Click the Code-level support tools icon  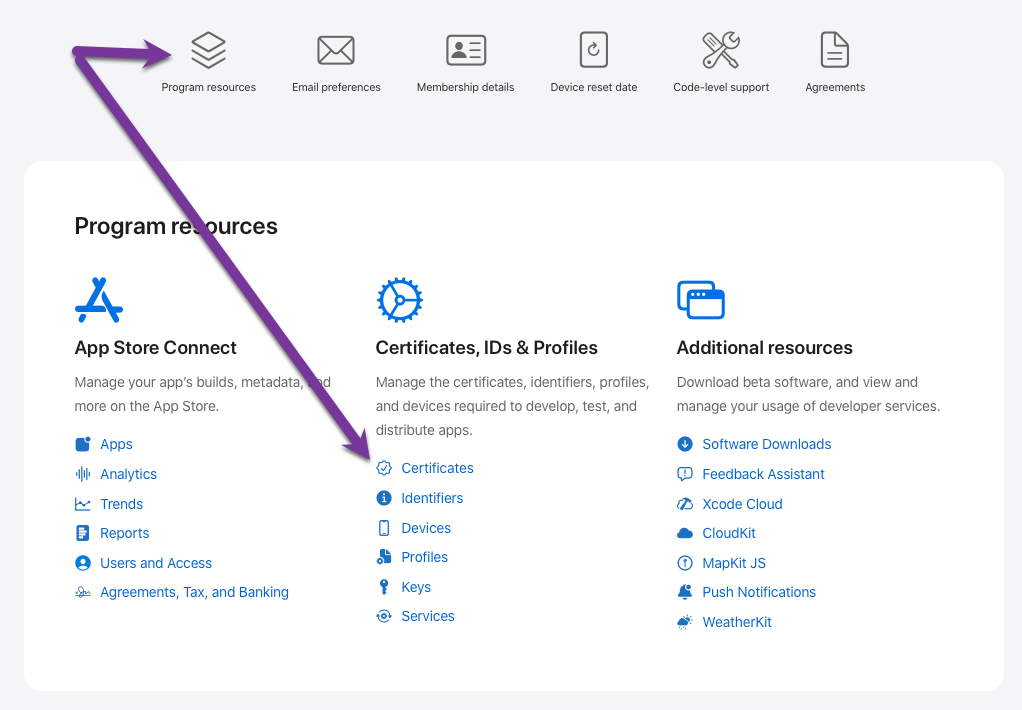tap(721, 50)
